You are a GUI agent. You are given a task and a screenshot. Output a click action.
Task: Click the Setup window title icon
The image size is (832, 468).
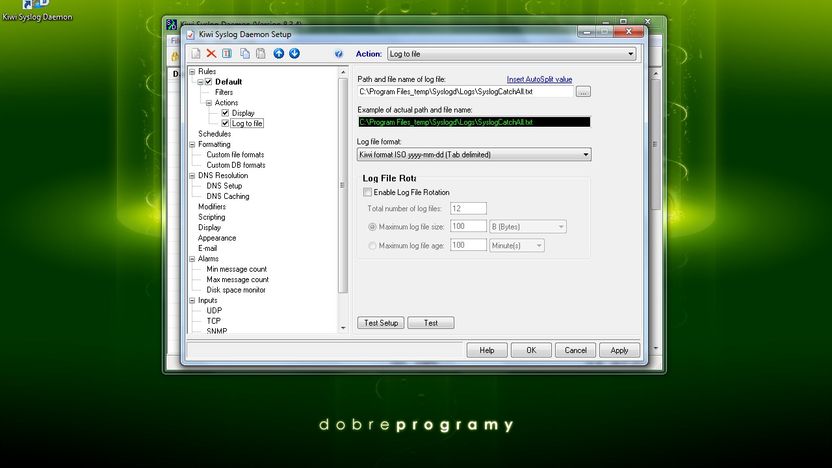click(190, 34)
